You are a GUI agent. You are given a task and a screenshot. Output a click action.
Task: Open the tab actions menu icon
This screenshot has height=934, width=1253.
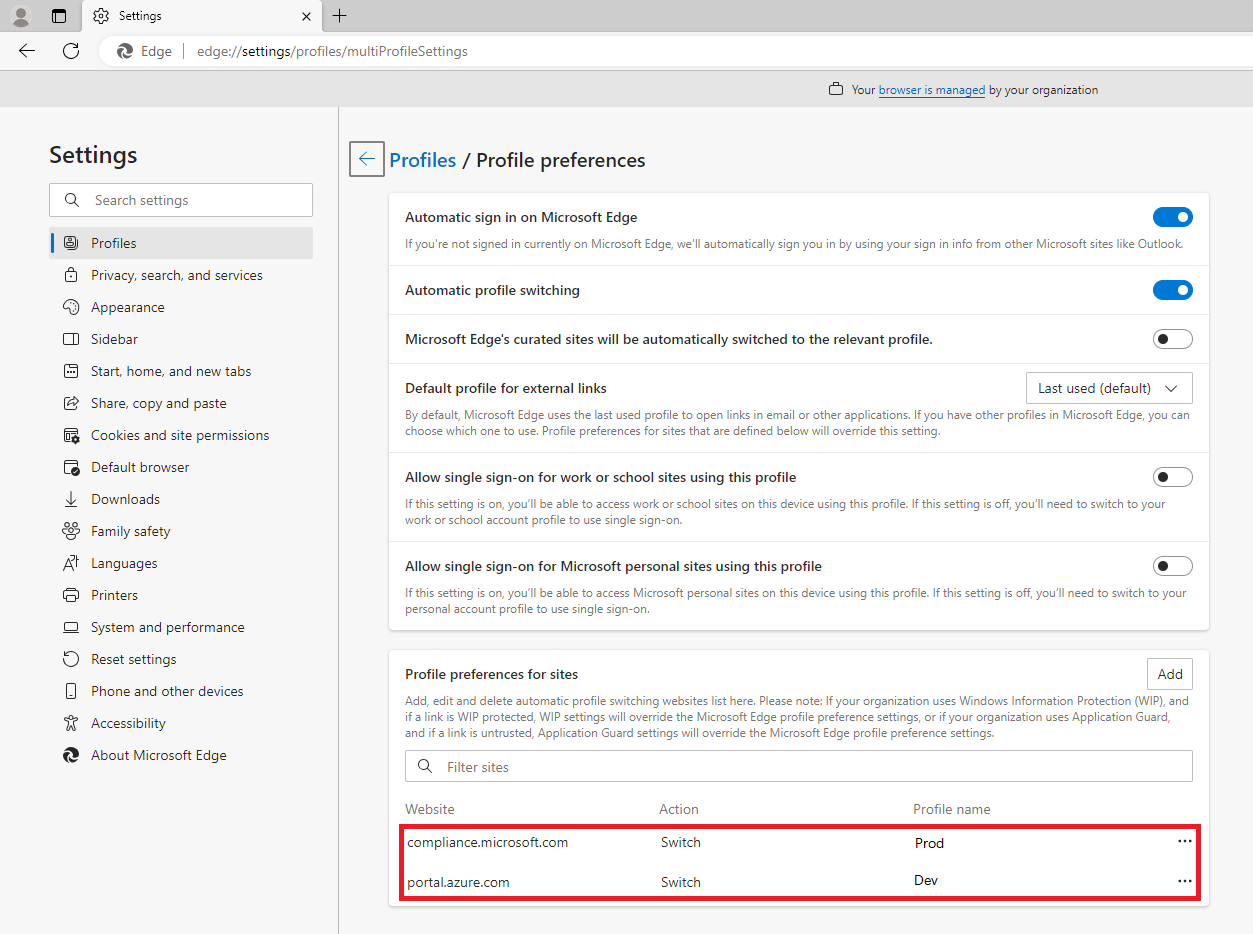pos(59,16)
